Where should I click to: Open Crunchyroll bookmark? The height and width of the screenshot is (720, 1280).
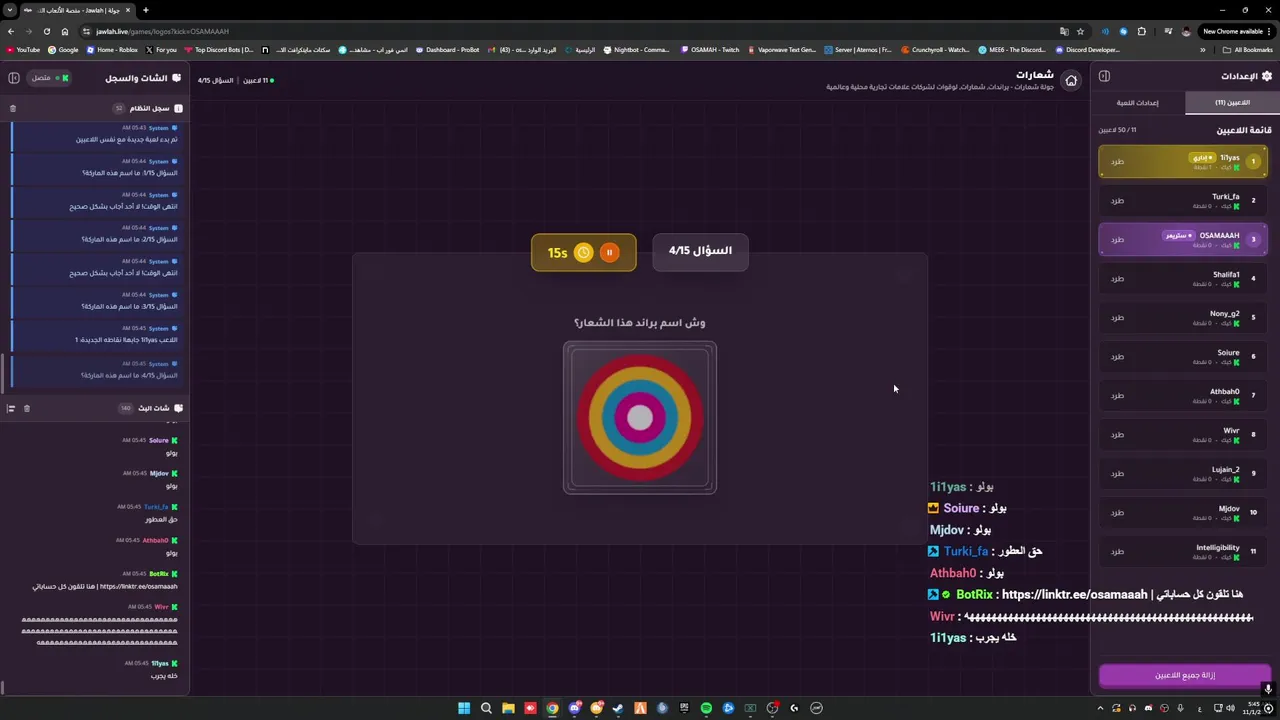tap(935, 49)
